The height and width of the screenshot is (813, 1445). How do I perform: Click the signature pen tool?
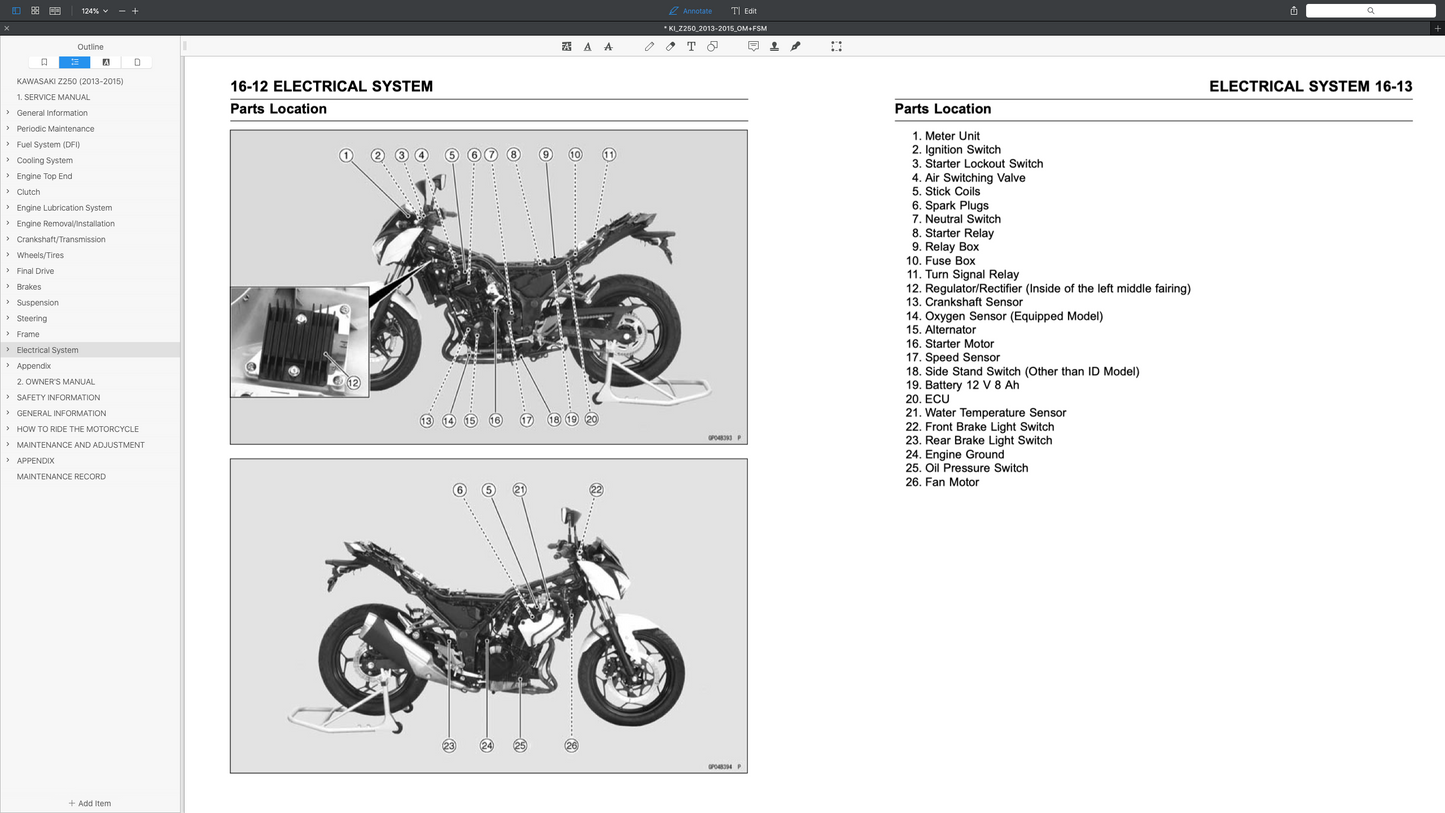(x=795, y=47)
